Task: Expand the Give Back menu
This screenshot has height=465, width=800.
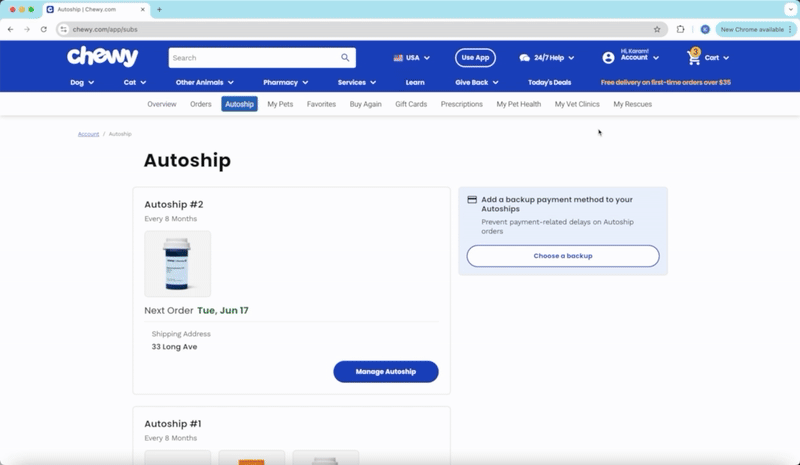Action: point(477,82)
